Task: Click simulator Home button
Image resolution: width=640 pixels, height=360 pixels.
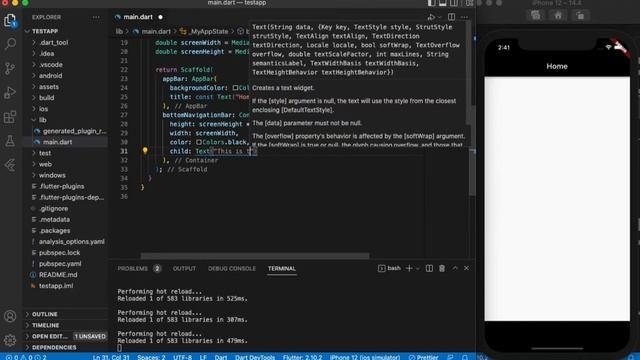Action: (x=558, y=16)
